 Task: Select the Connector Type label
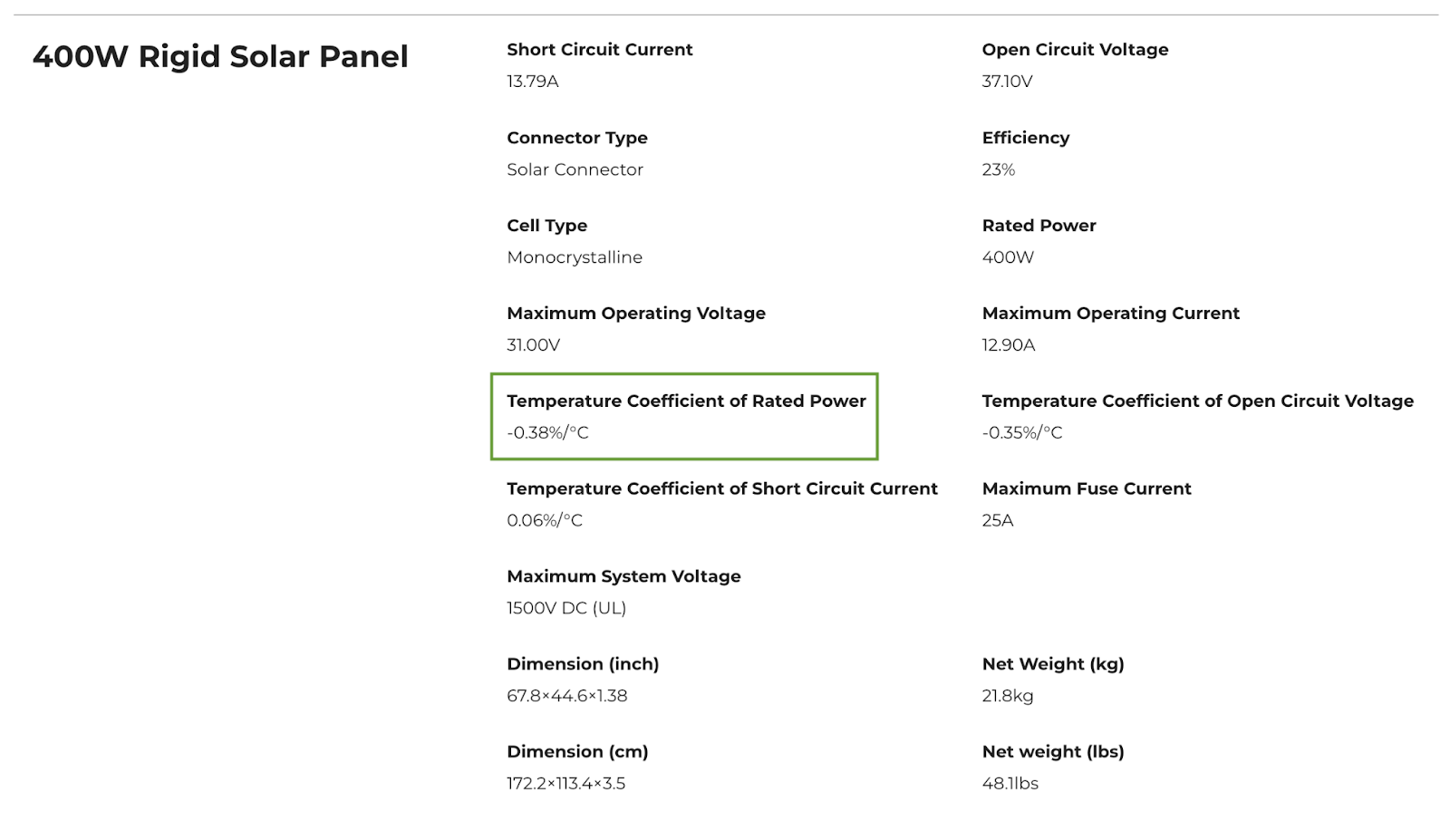(x=577, y=138)
